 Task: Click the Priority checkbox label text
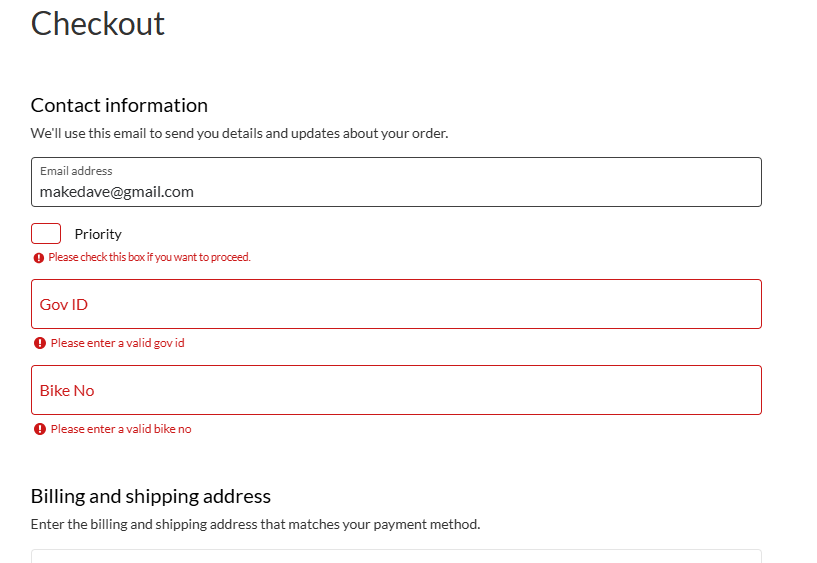[x=98, y=234]
